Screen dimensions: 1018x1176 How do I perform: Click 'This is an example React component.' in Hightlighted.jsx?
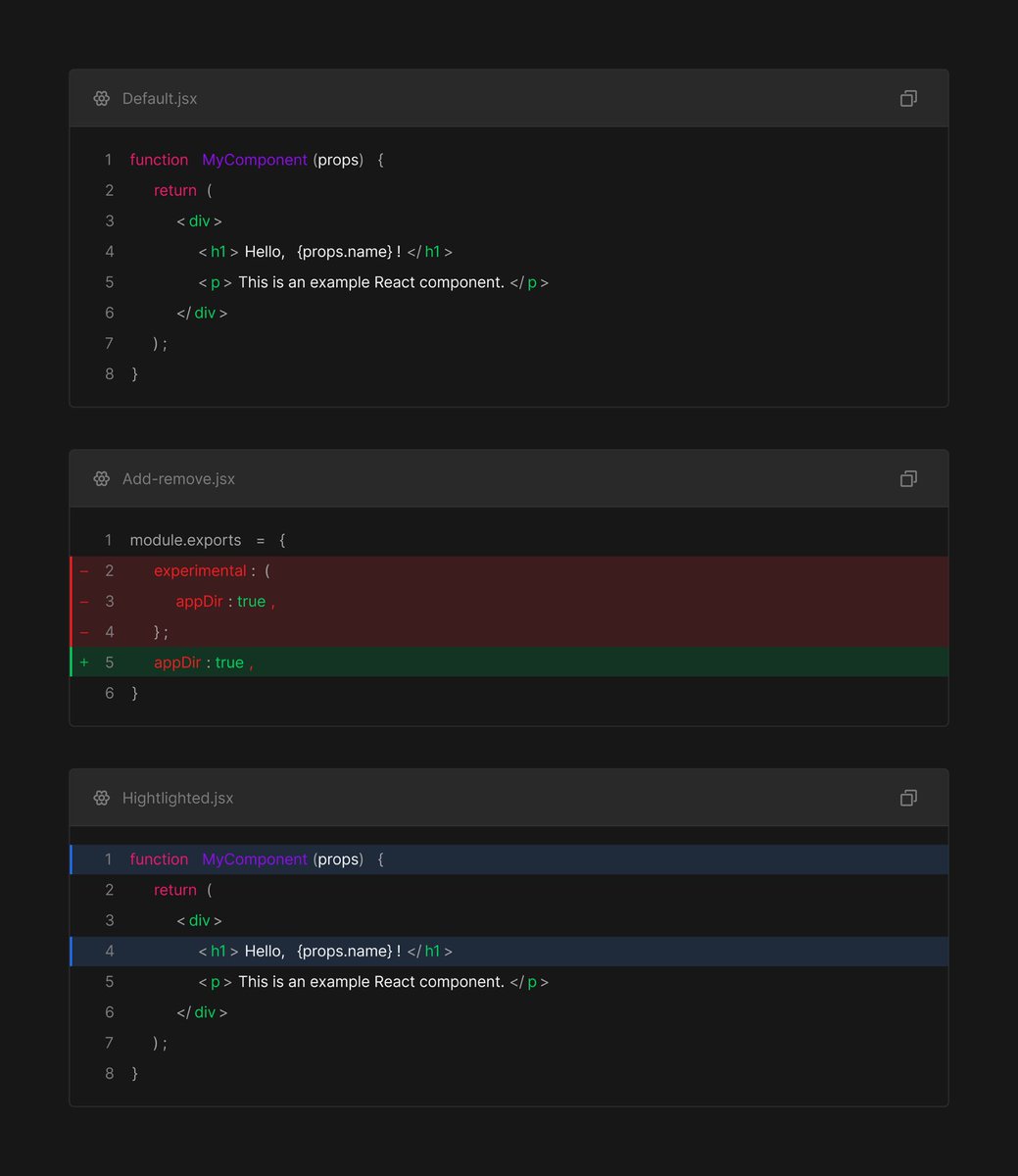tap(371, 982)
